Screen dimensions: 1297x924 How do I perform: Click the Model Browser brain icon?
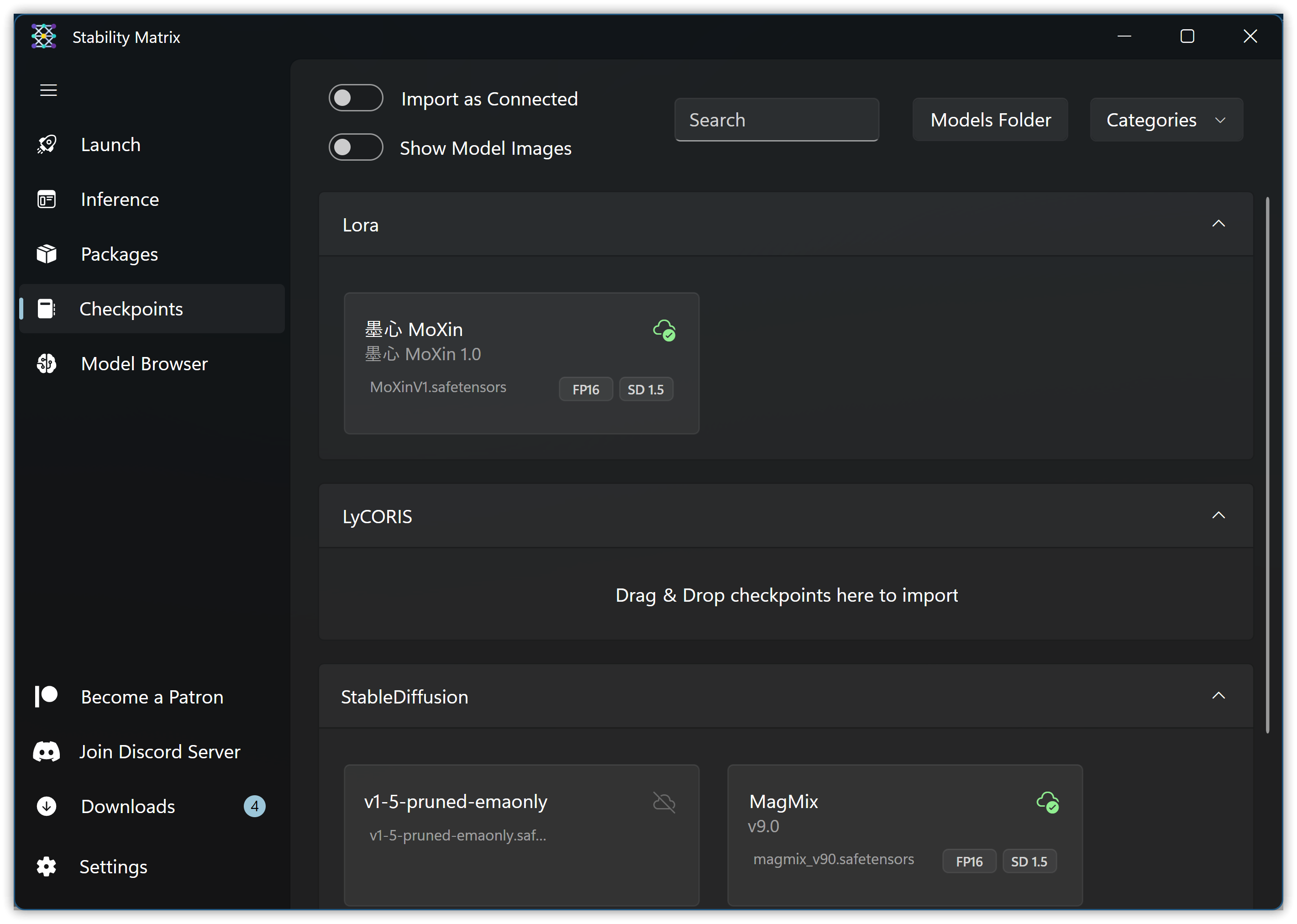click(47, 363)
